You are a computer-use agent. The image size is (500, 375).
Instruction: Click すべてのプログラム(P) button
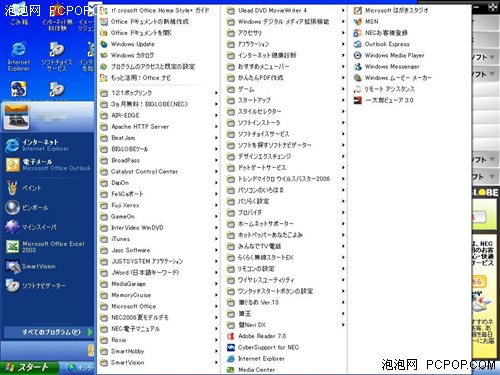pyautogui.click(x=49, y=332)
